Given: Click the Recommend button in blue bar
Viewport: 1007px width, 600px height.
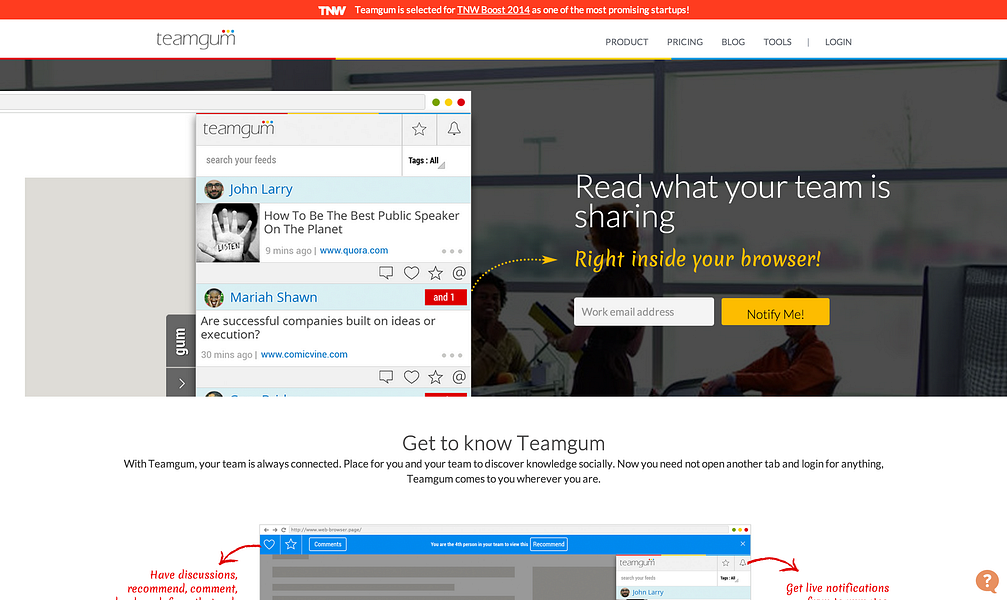Looking at the screenshot, I should click(x=548, y=544).
